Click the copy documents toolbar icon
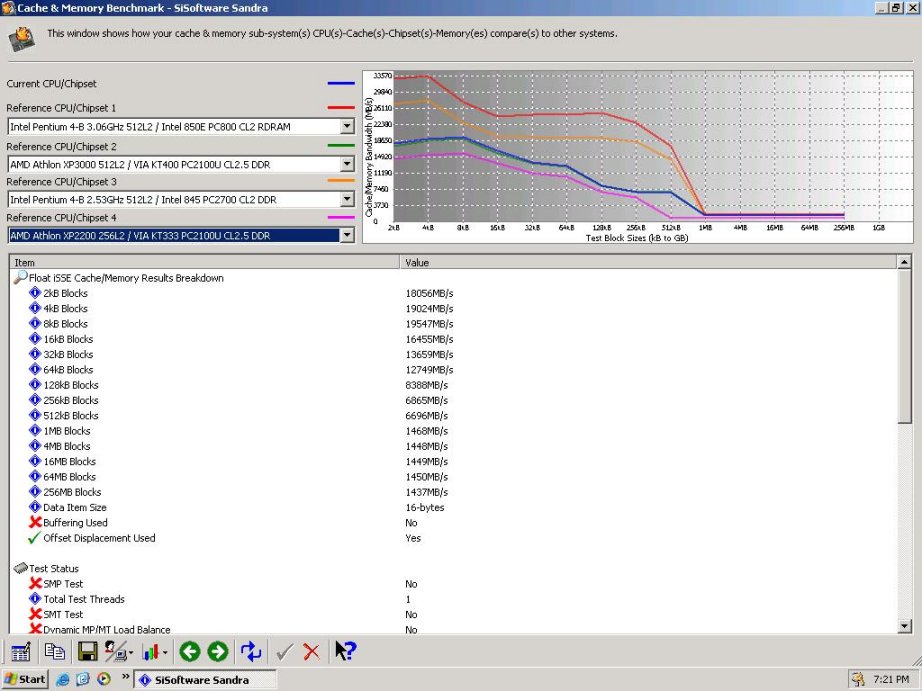Image resolution: width=922 pixels, height=691 pixels. [x=55, y=652]
